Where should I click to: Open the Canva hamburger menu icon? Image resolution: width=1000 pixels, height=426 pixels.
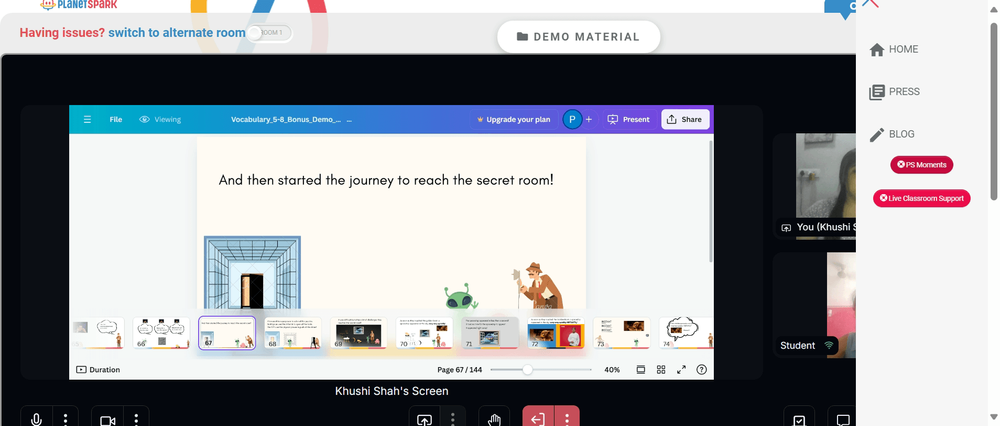[x=87, y=119]
